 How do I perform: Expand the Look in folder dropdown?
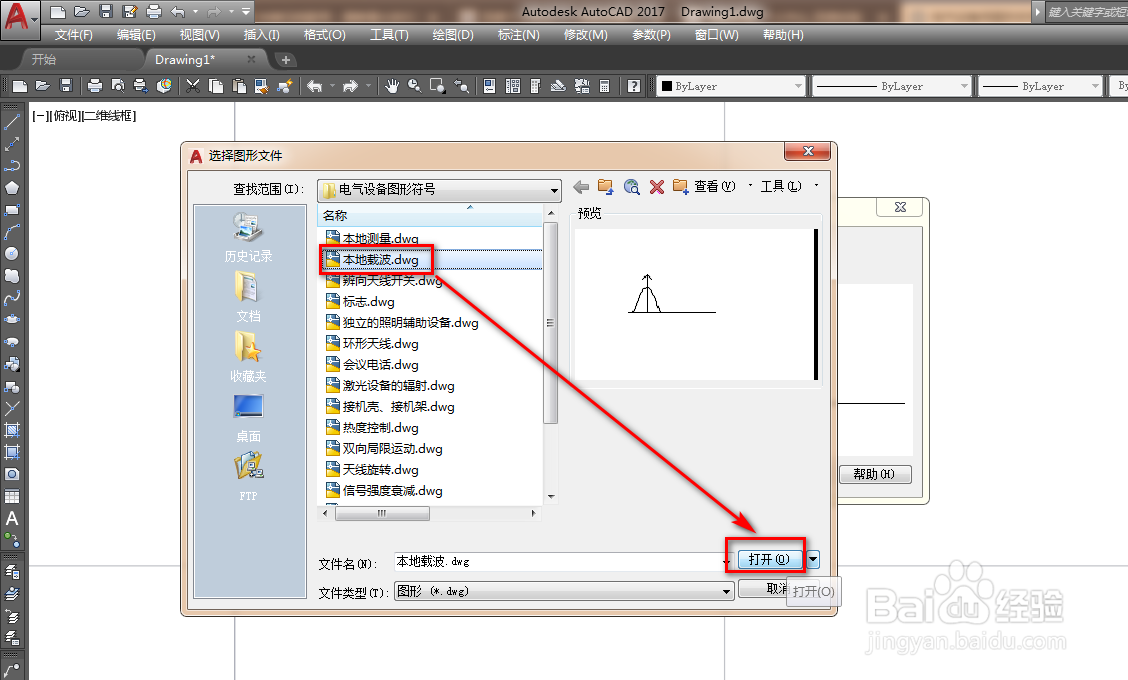pos(553,190)
